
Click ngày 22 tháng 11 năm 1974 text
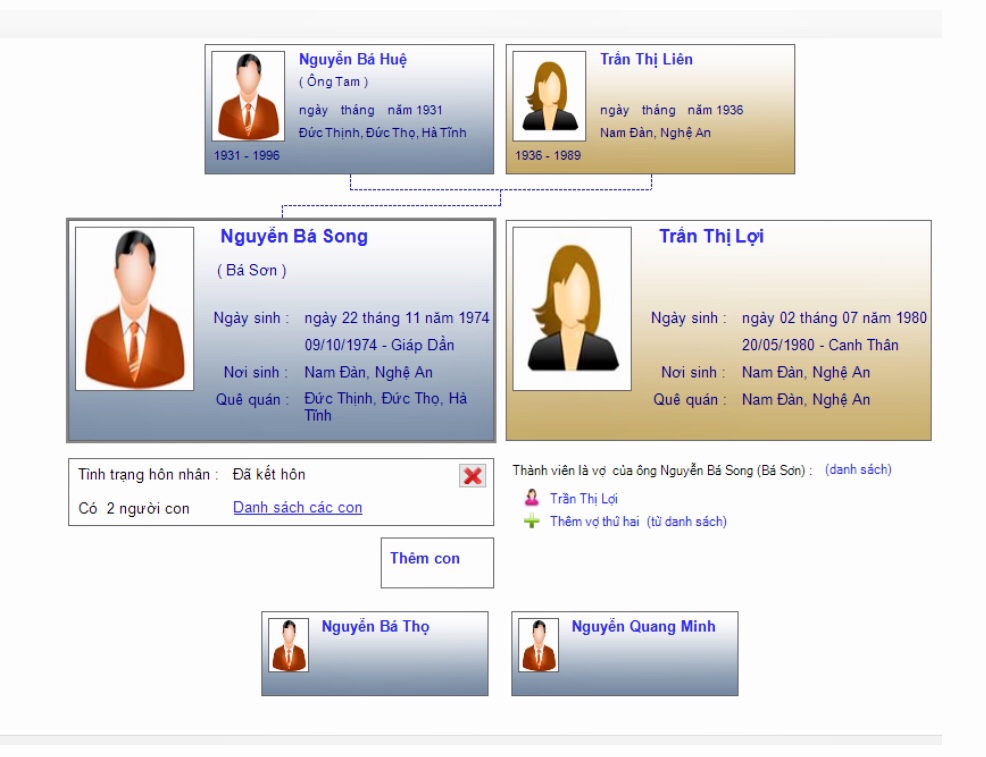[397, 318]
